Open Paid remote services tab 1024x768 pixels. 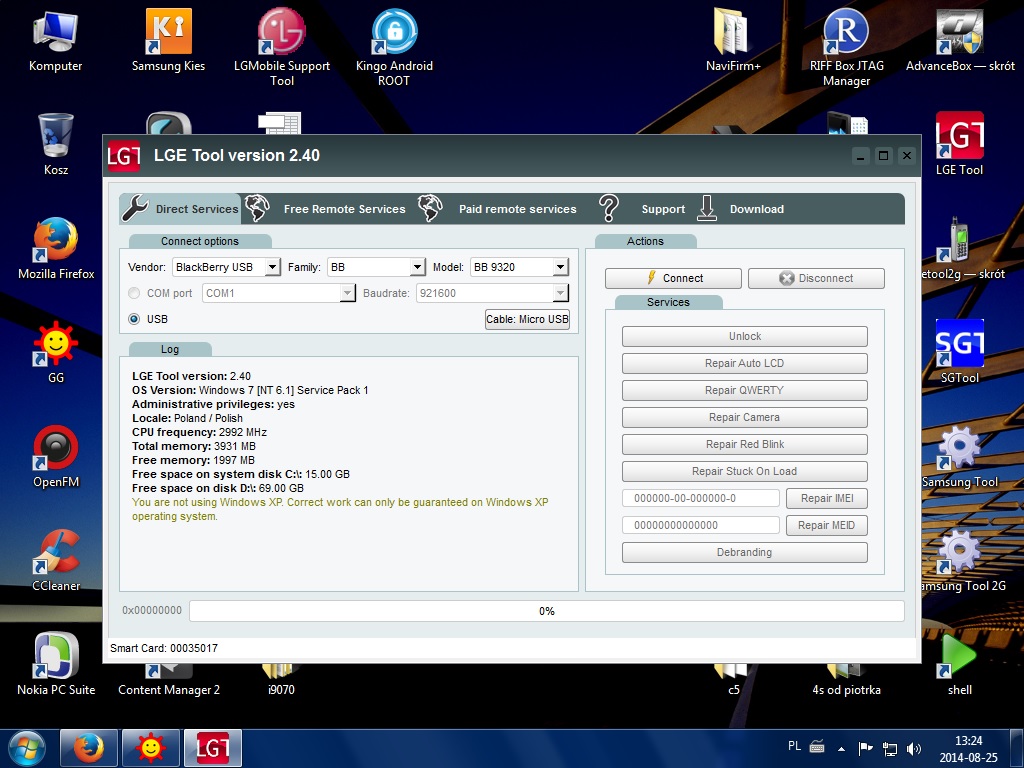[498, 209]
